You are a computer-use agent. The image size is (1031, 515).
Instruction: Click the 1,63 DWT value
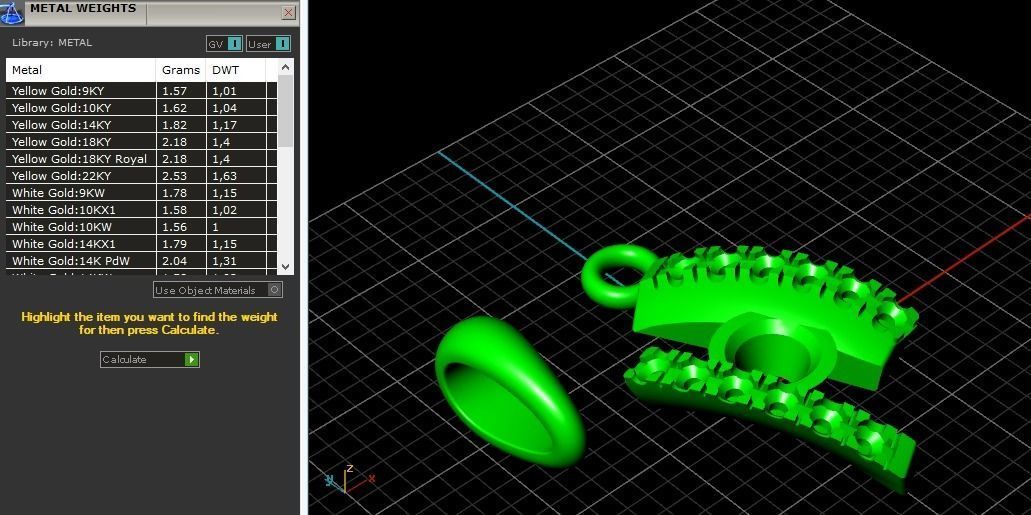pos(224,176)
